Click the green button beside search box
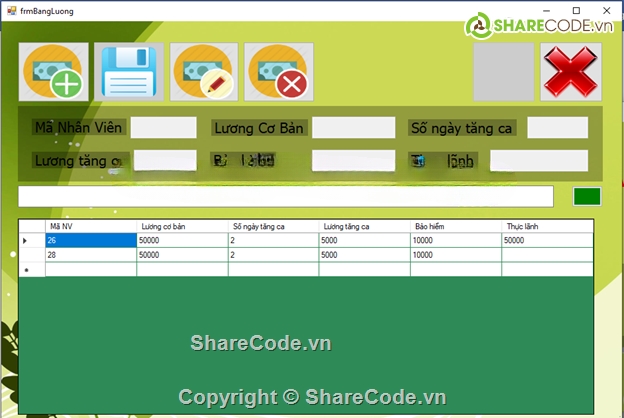 tap(587, 196)
